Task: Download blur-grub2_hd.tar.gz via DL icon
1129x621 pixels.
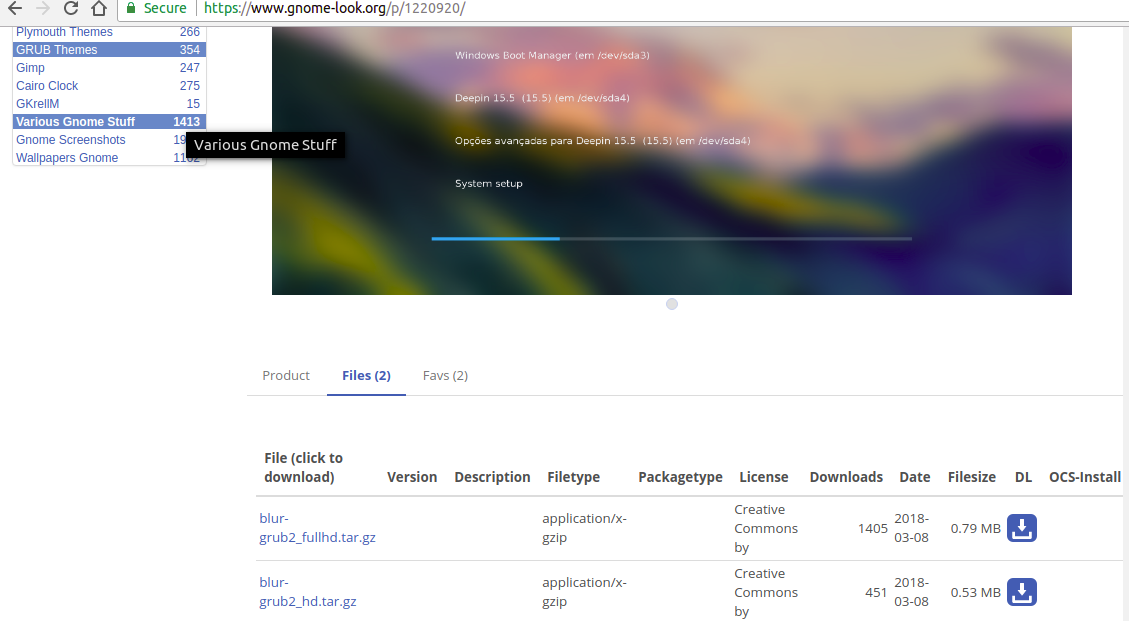Action: 1022,592
